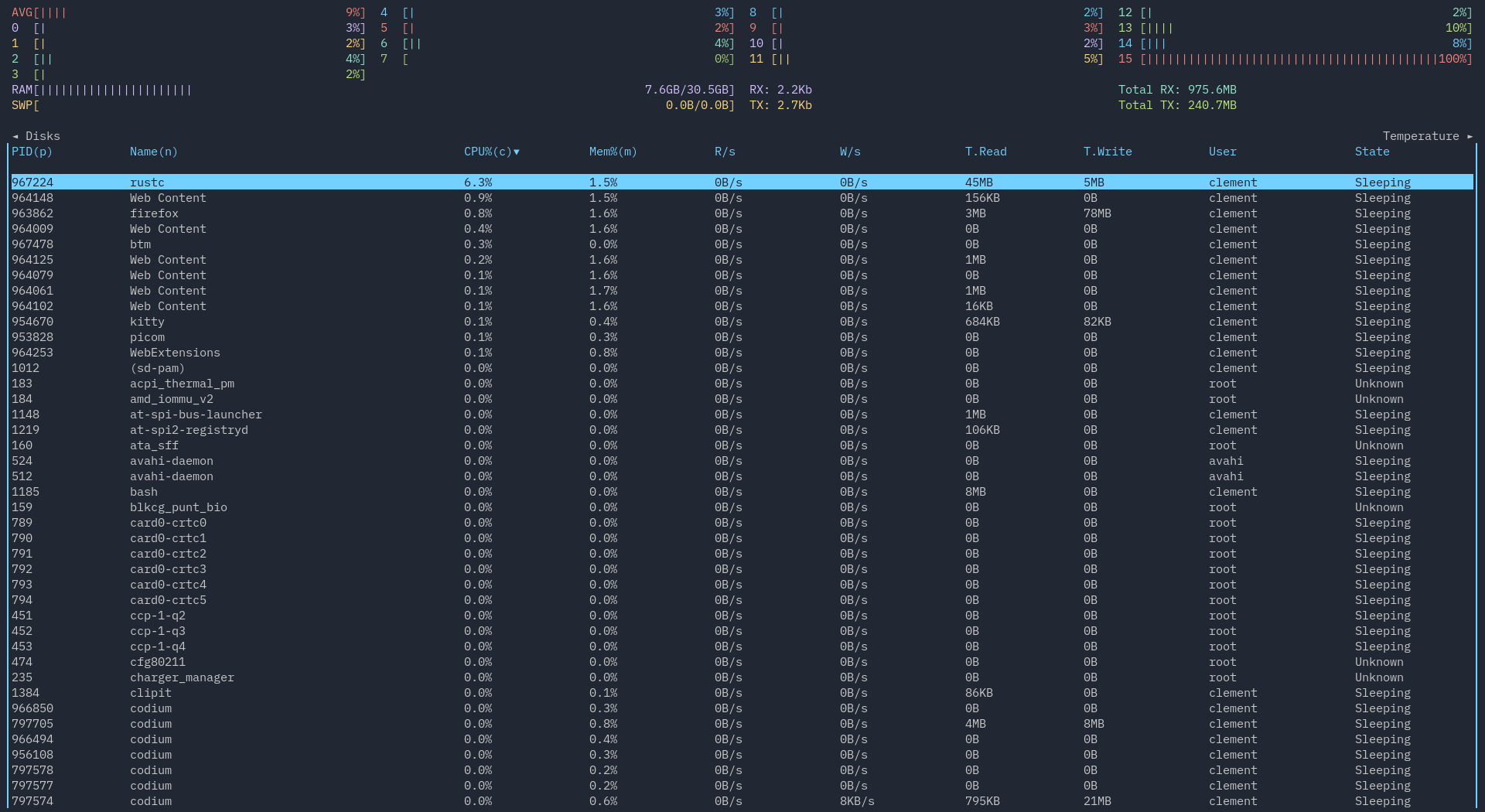The width and height of the screenshot is (1485, 812).
Task: Sort by T.Read column header
Action: click(x=985, y=152)
